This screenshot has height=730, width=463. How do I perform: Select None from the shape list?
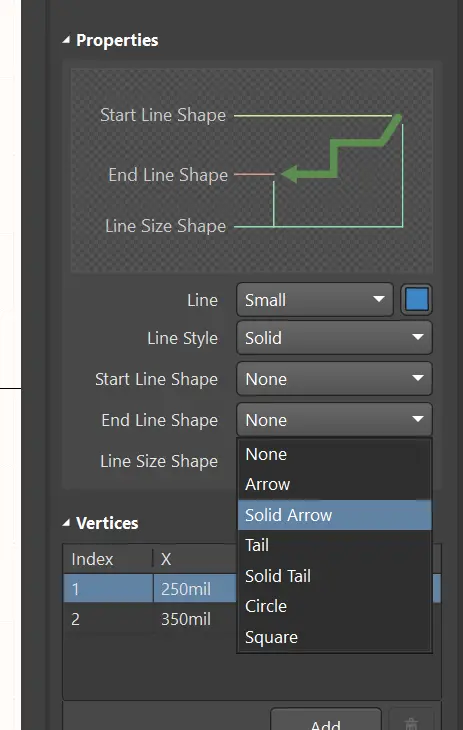[334, 454]
